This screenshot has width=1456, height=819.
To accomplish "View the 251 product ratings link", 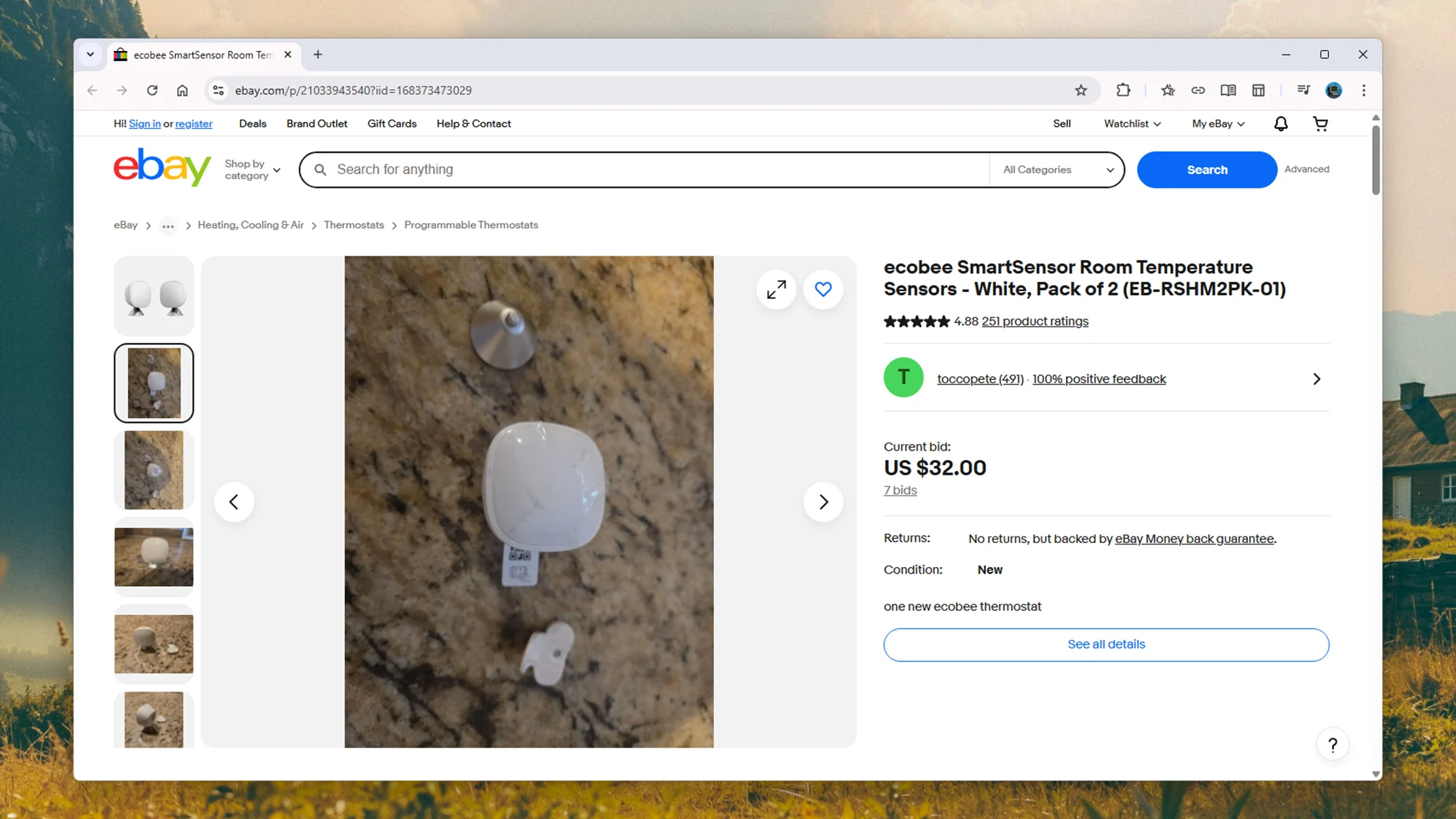I will [x=1034, y=321].
